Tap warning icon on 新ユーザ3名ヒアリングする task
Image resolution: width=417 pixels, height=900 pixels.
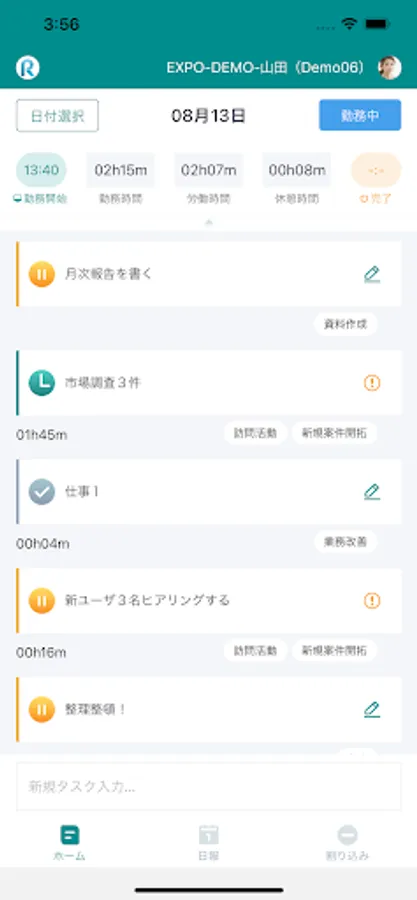click(372, 601)
